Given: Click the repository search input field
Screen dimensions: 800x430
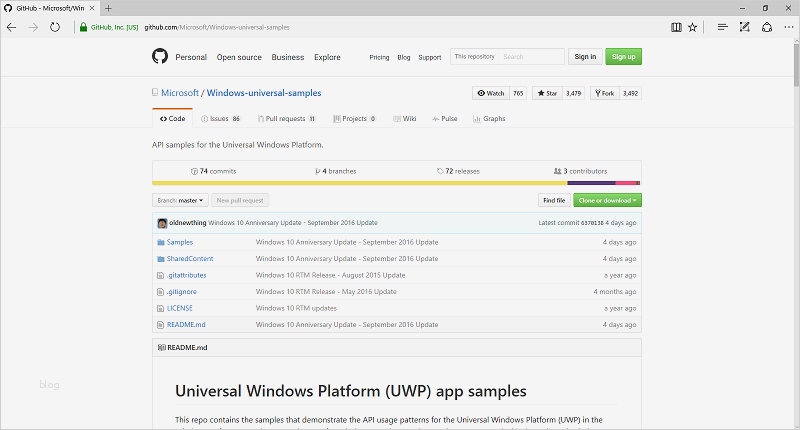Looking at the screenshot, I should (x=529, y=57).
